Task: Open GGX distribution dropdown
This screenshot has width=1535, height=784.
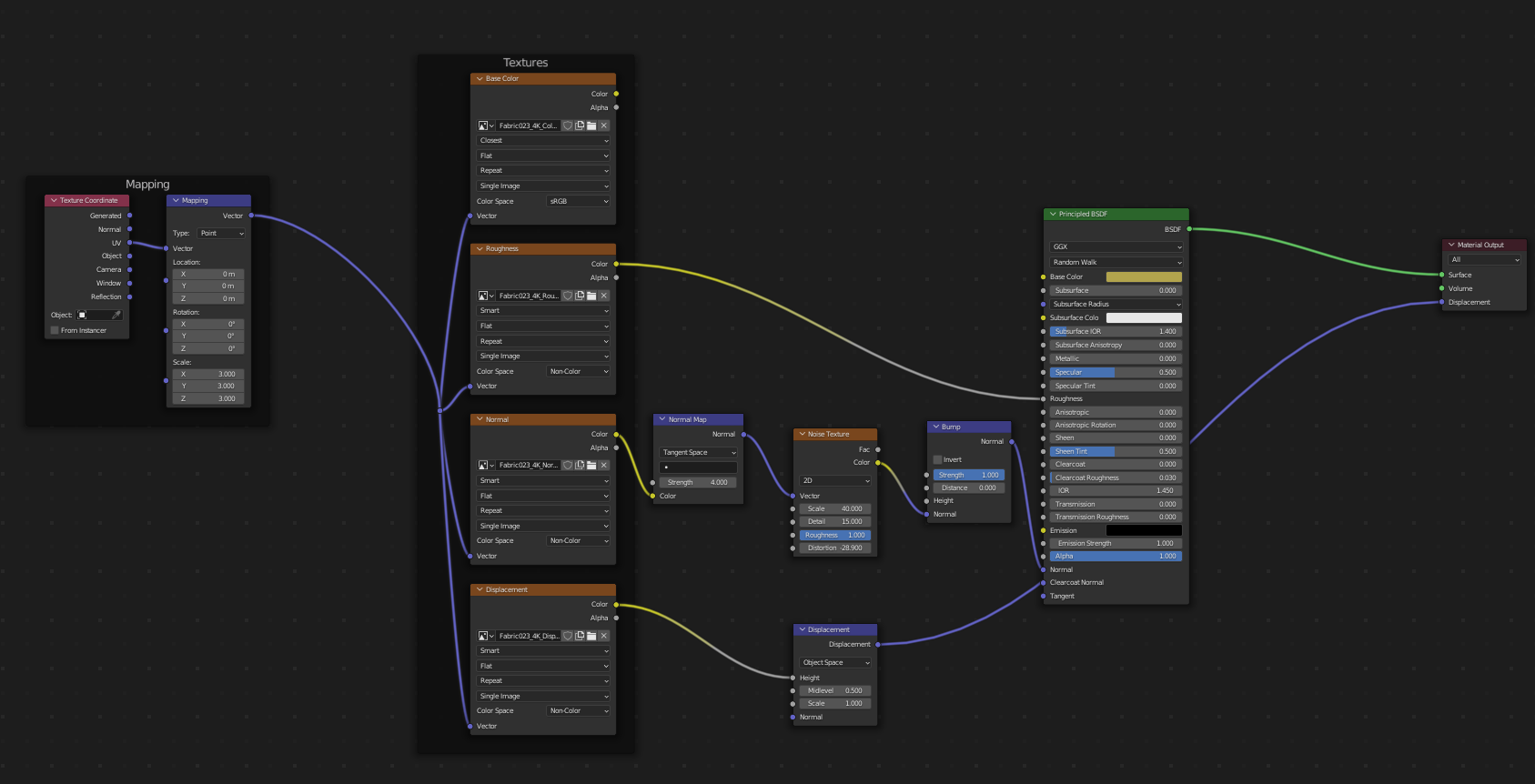Action: point(1116,246)
